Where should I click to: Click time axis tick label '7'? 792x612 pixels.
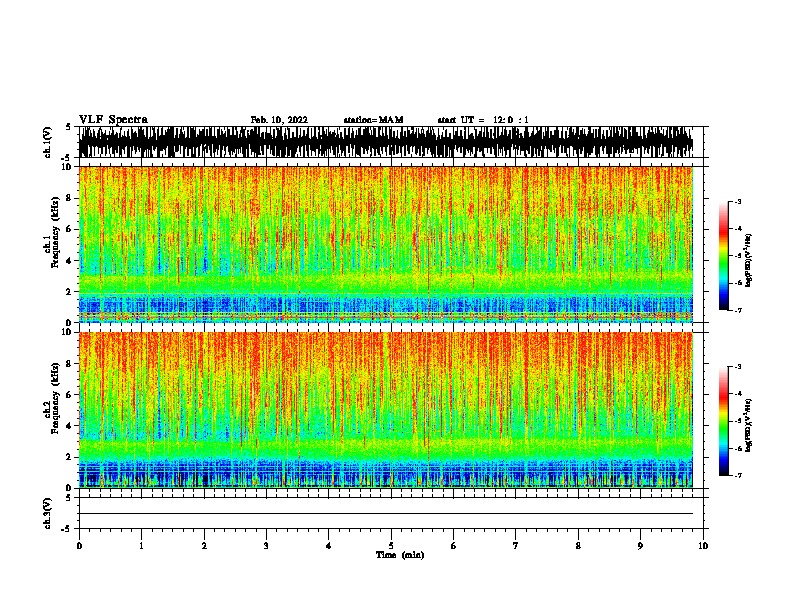(x=516, y=546)
